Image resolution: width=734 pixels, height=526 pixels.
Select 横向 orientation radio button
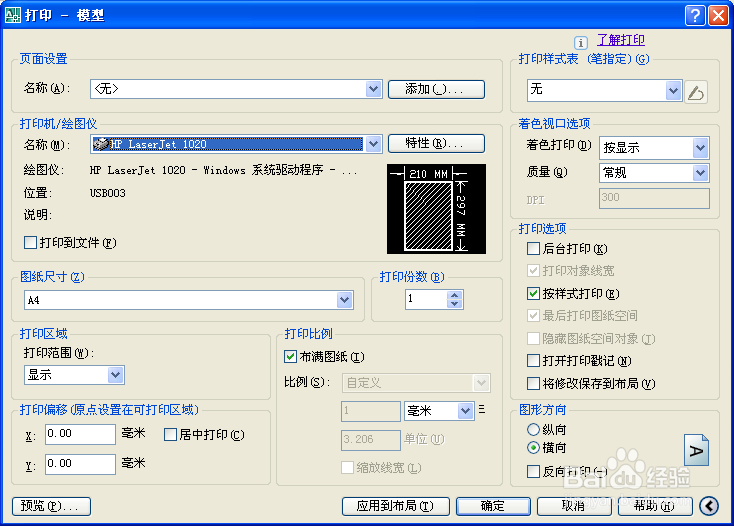[x=533, y=448]
